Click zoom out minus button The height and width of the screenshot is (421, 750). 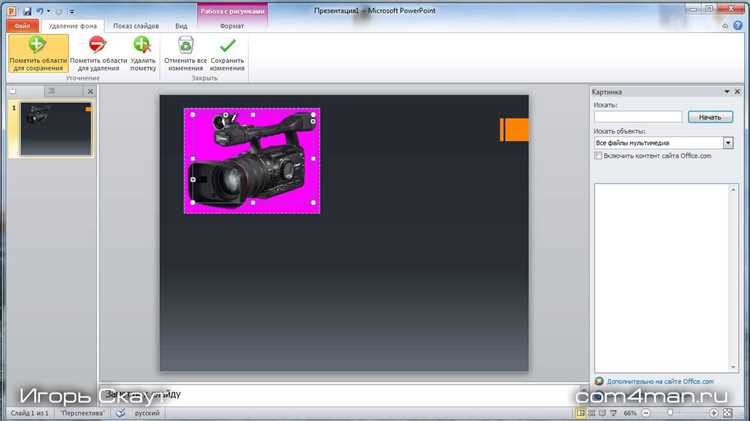coord(646,413)
